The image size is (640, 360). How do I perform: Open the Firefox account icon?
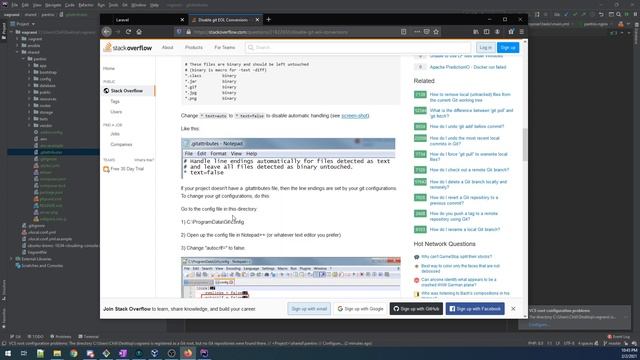pyautogui.click(x=497, y=31)
